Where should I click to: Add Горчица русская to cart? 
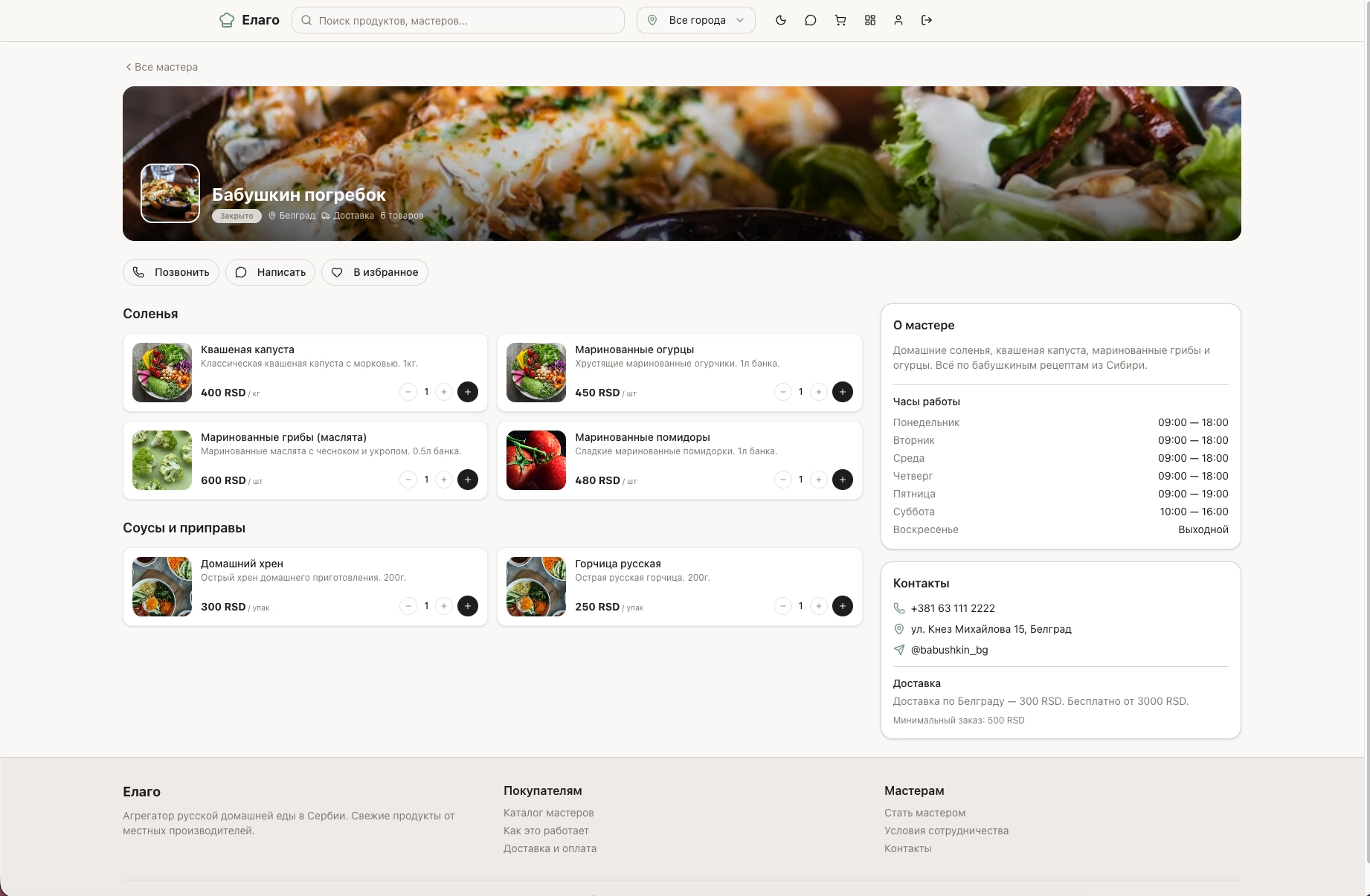pos(843,606)
